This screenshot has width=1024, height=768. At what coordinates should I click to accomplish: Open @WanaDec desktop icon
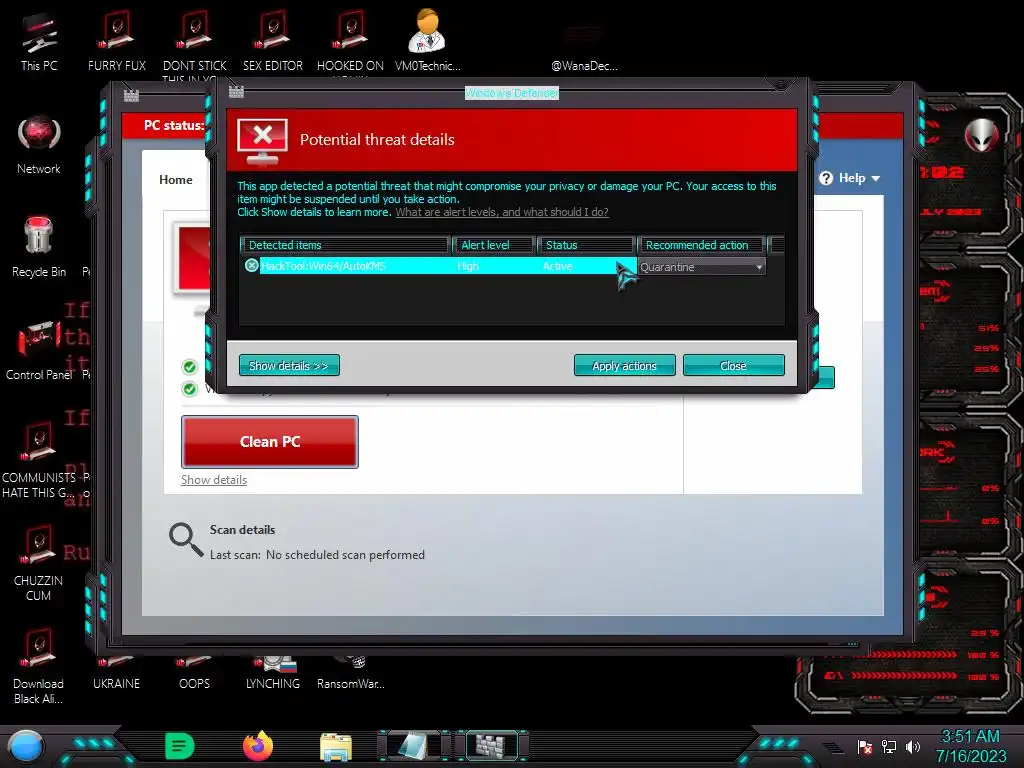(x=584, y=49)
